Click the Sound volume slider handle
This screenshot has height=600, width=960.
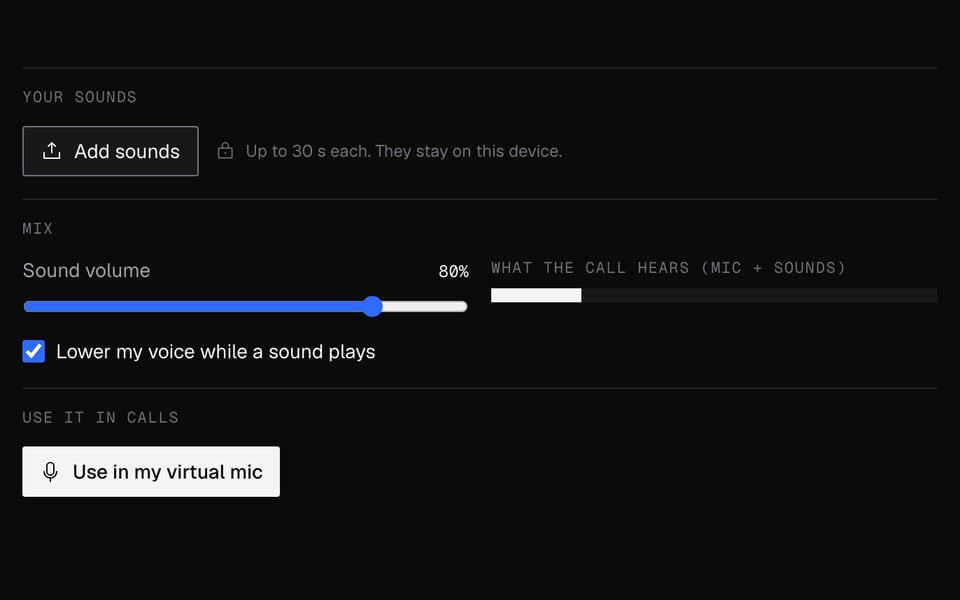click(x=372, y=306)
